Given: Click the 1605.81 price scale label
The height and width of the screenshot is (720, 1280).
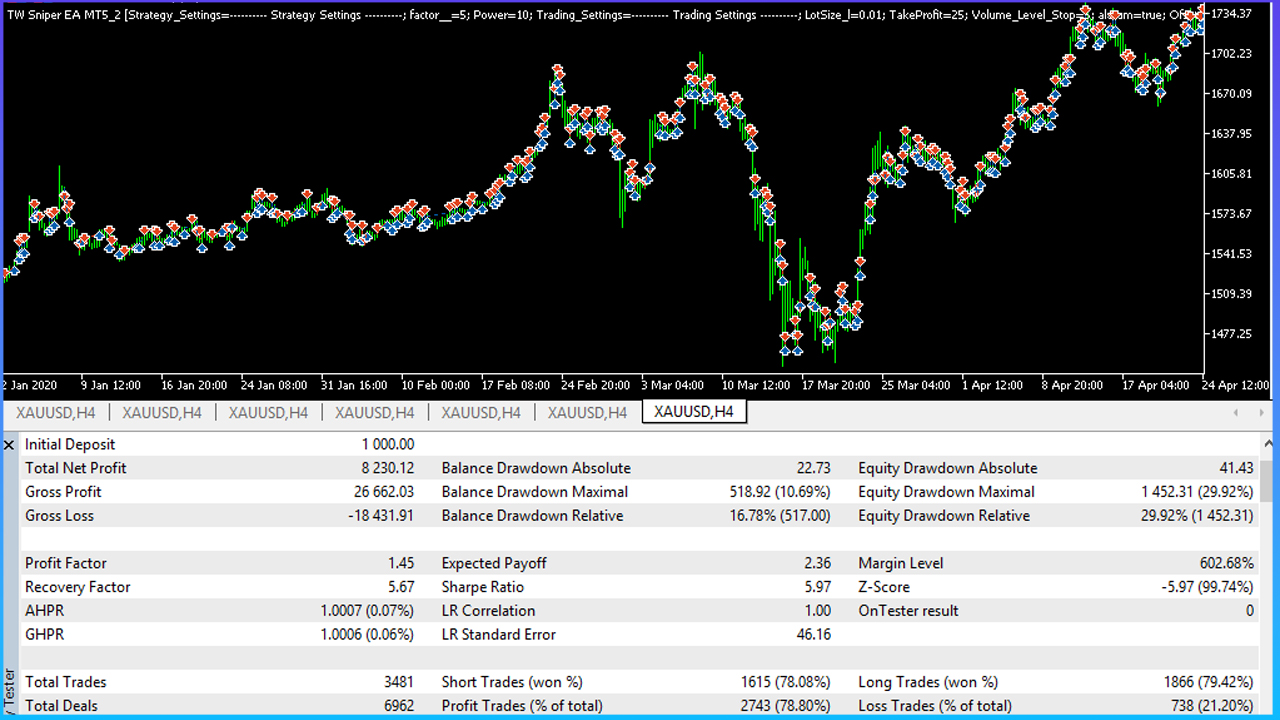Looking at the screenshot, I should 1232,173.
